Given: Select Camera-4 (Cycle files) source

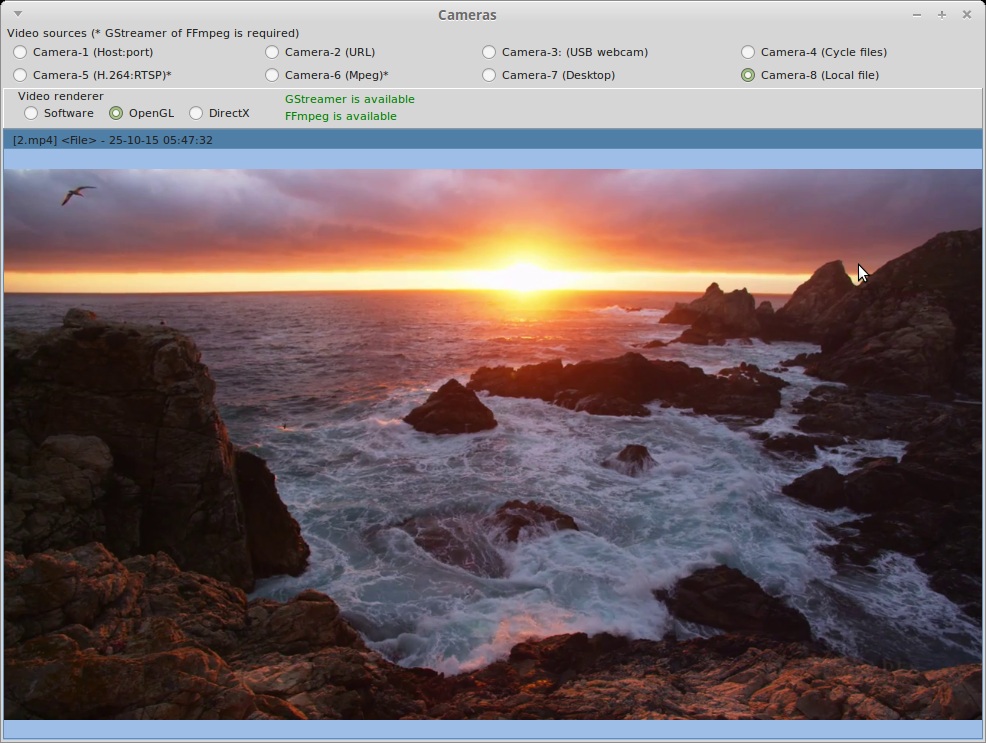Looking at the screenshot, I should (748, 52).
